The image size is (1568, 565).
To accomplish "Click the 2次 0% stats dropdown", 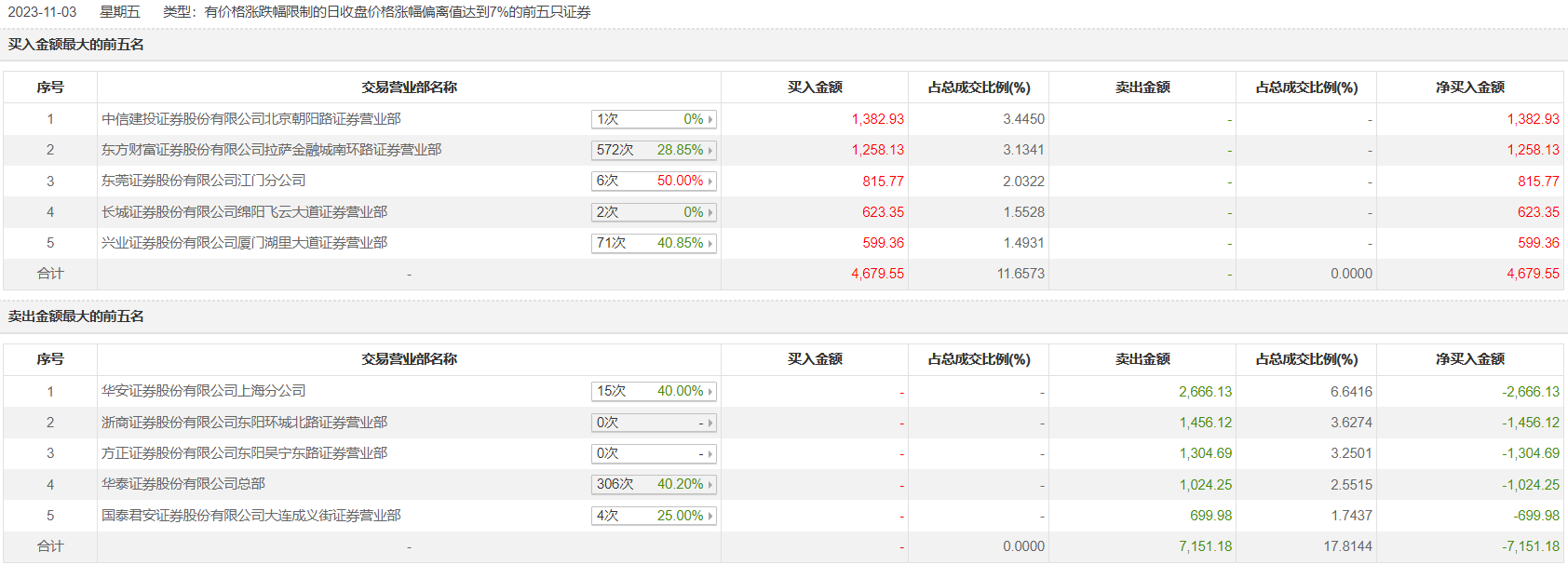I will tap(654, 212).
